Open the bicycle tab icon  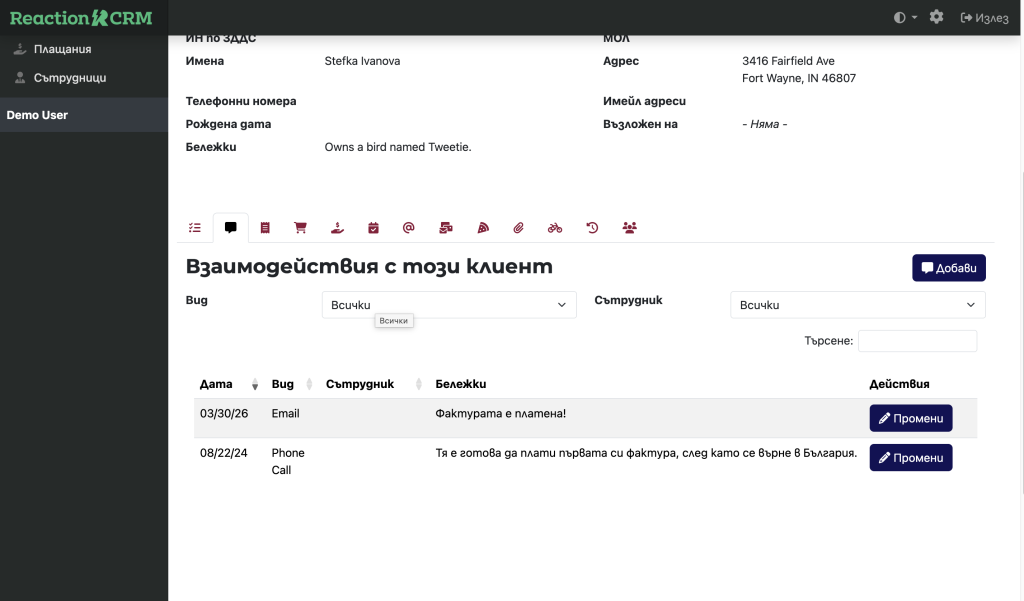coord(555,228)
